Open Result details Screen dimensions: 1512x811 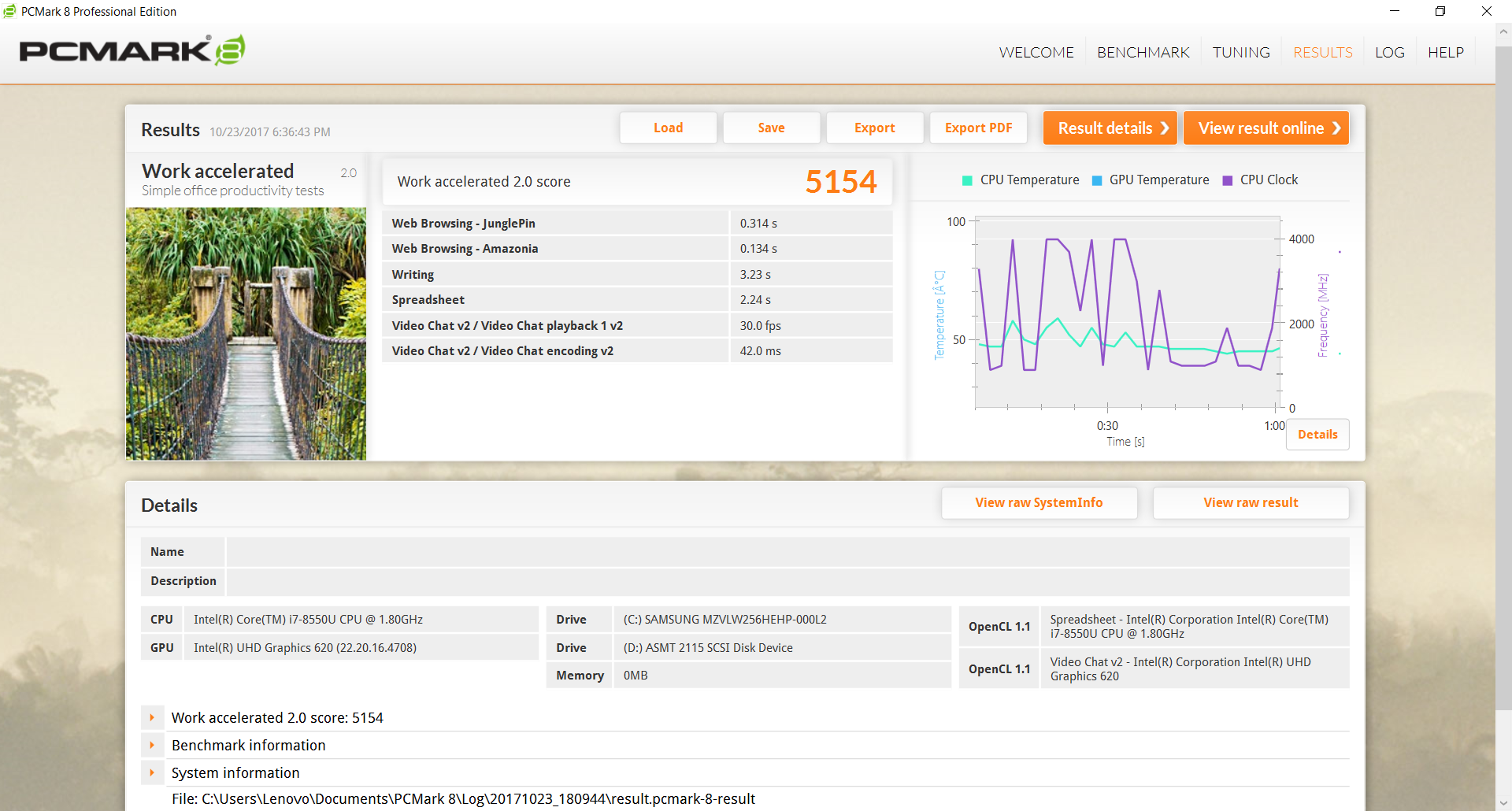pos(1110,128)
